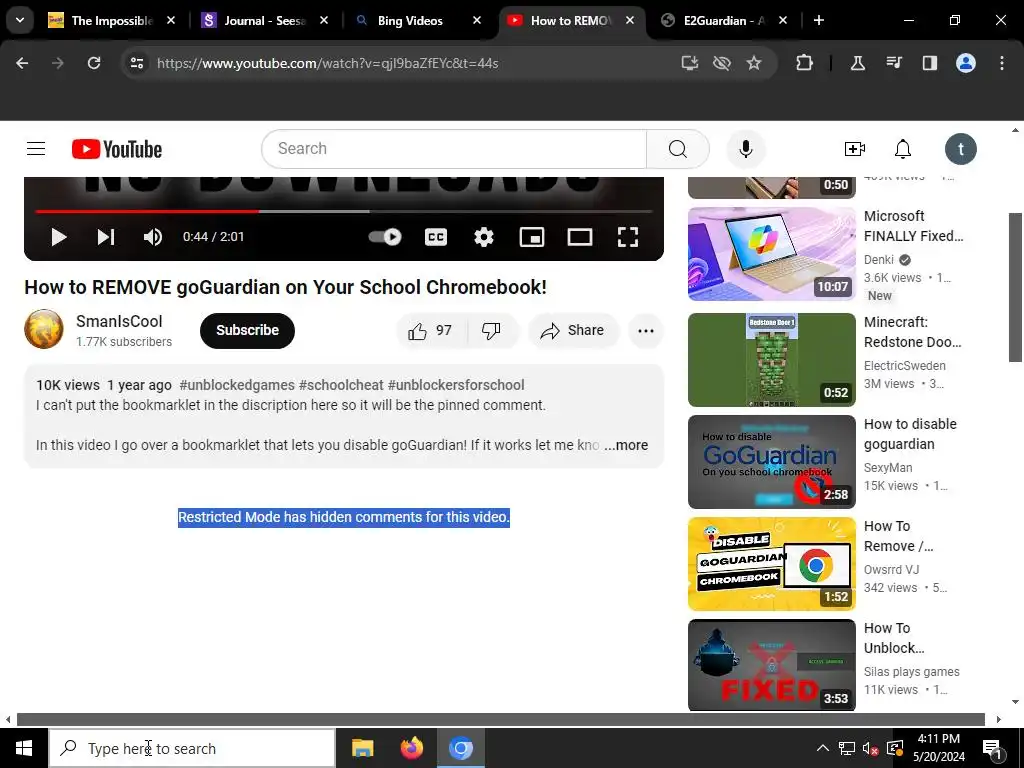Open Chrome Labs flask icon

(857, 63)
